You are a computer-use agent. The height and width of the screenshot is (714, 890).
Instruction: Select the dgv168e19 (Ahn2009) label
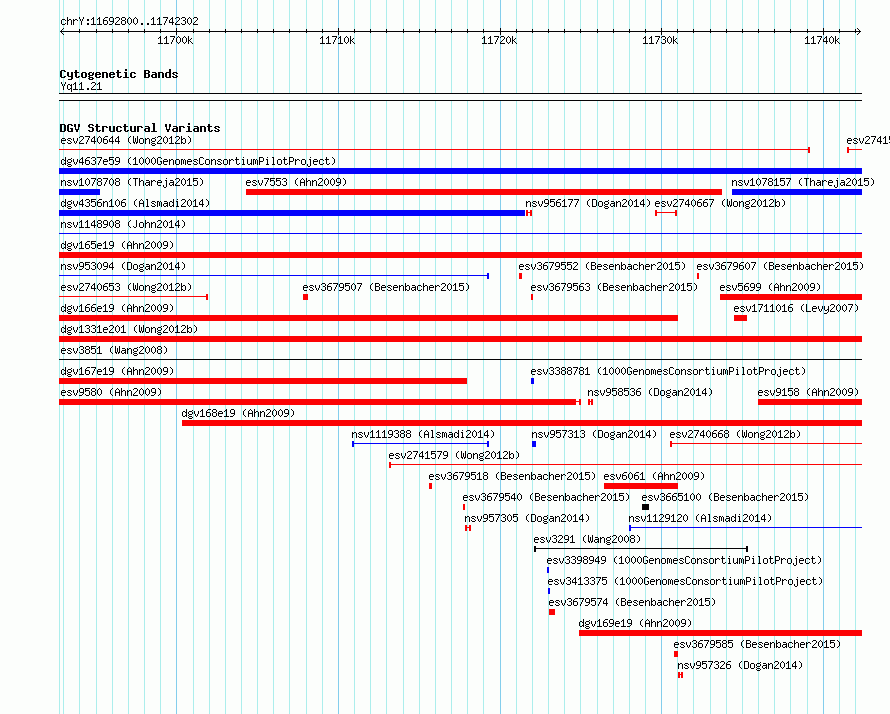(x=238, y=413)
